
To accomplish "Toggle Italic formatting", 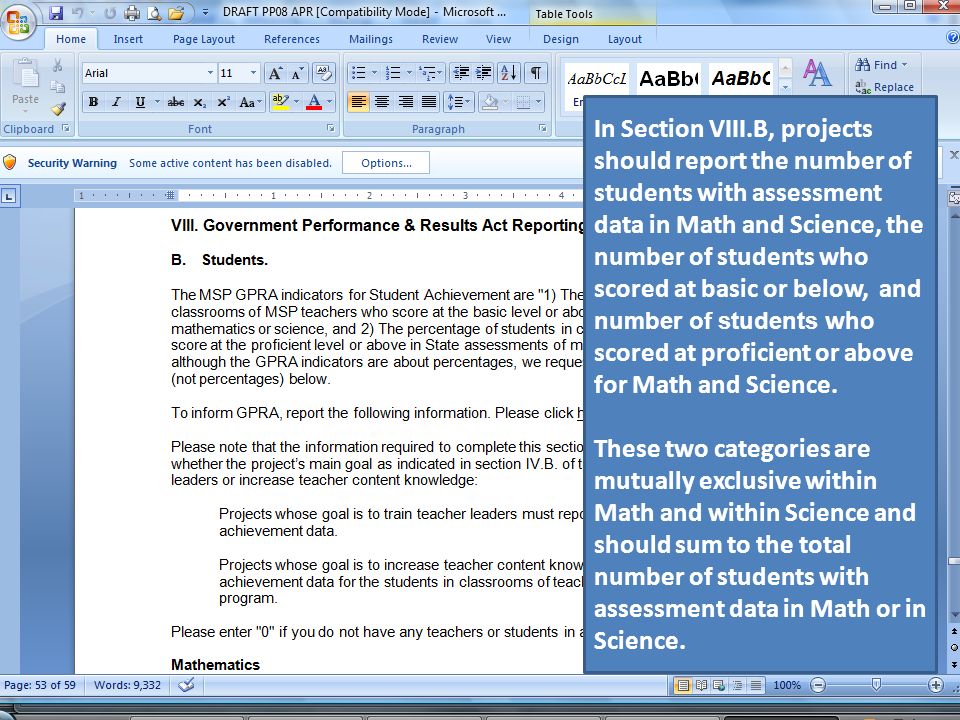I will [116, 102].
